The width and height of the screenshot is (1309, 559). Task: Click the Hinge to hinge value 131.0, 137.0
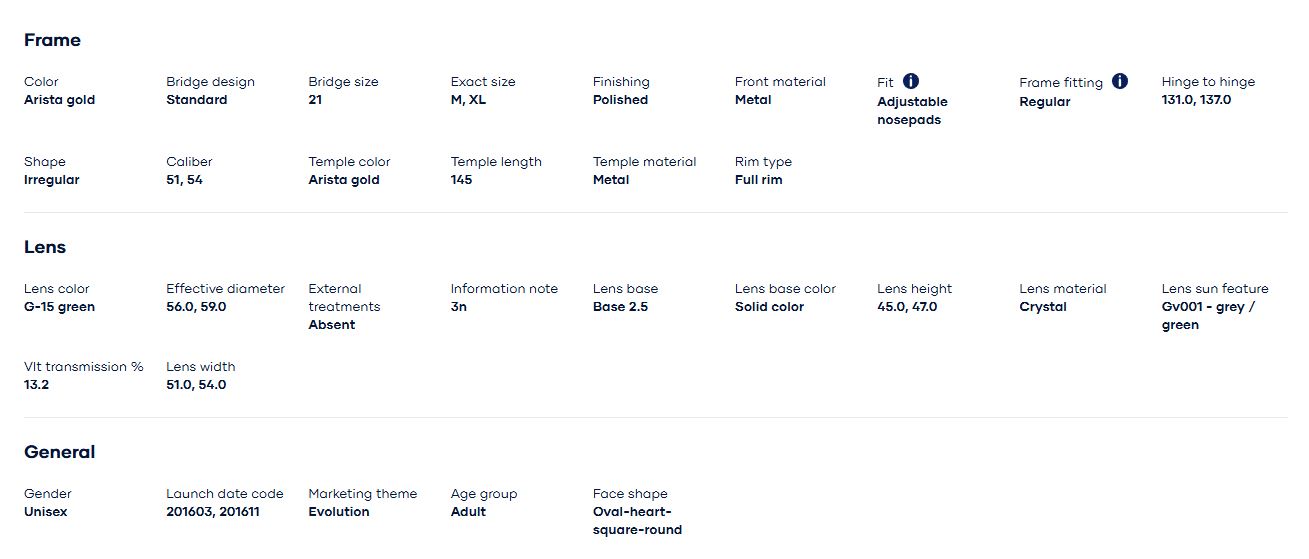click(1196, 100)
